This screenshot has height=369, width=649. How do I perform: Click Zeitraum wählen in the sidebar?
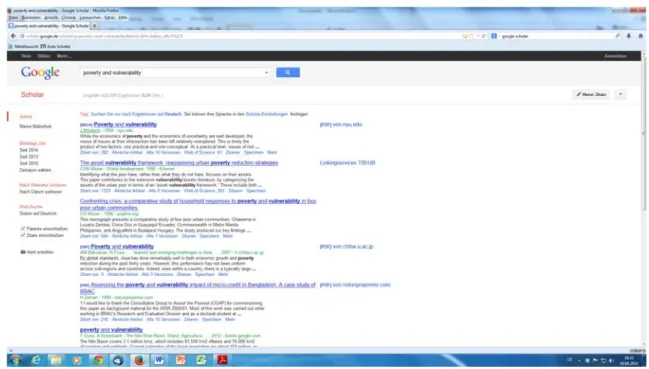coord(35,170)
